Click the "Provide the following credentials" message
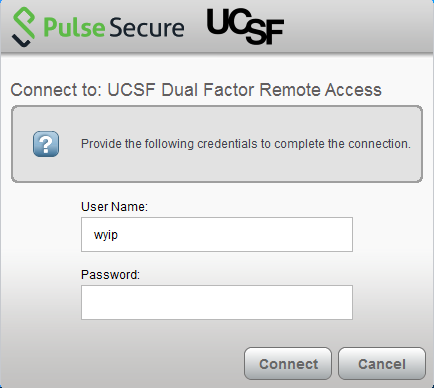 click(169, 144)
